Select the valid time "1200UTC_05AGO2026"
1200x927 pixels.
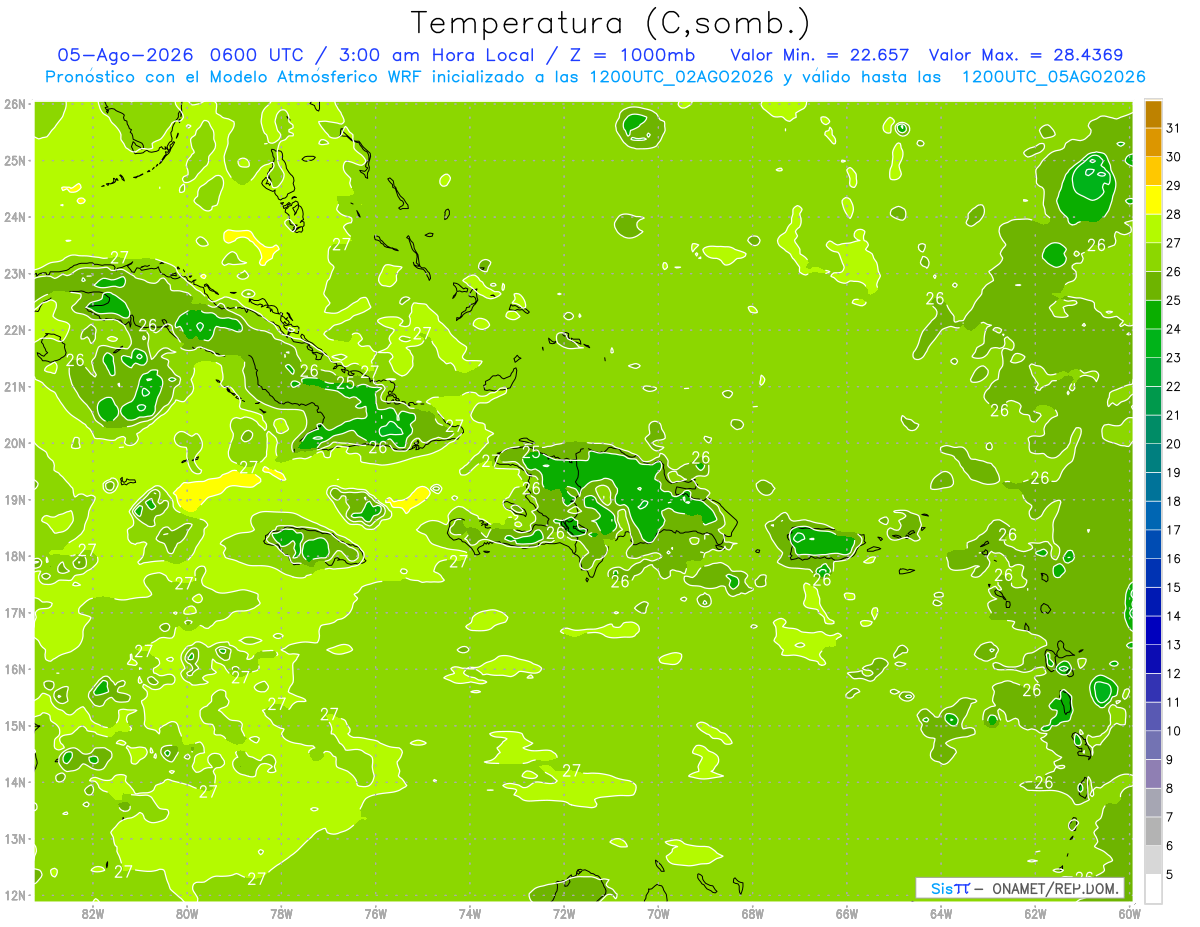point(1053,77)
